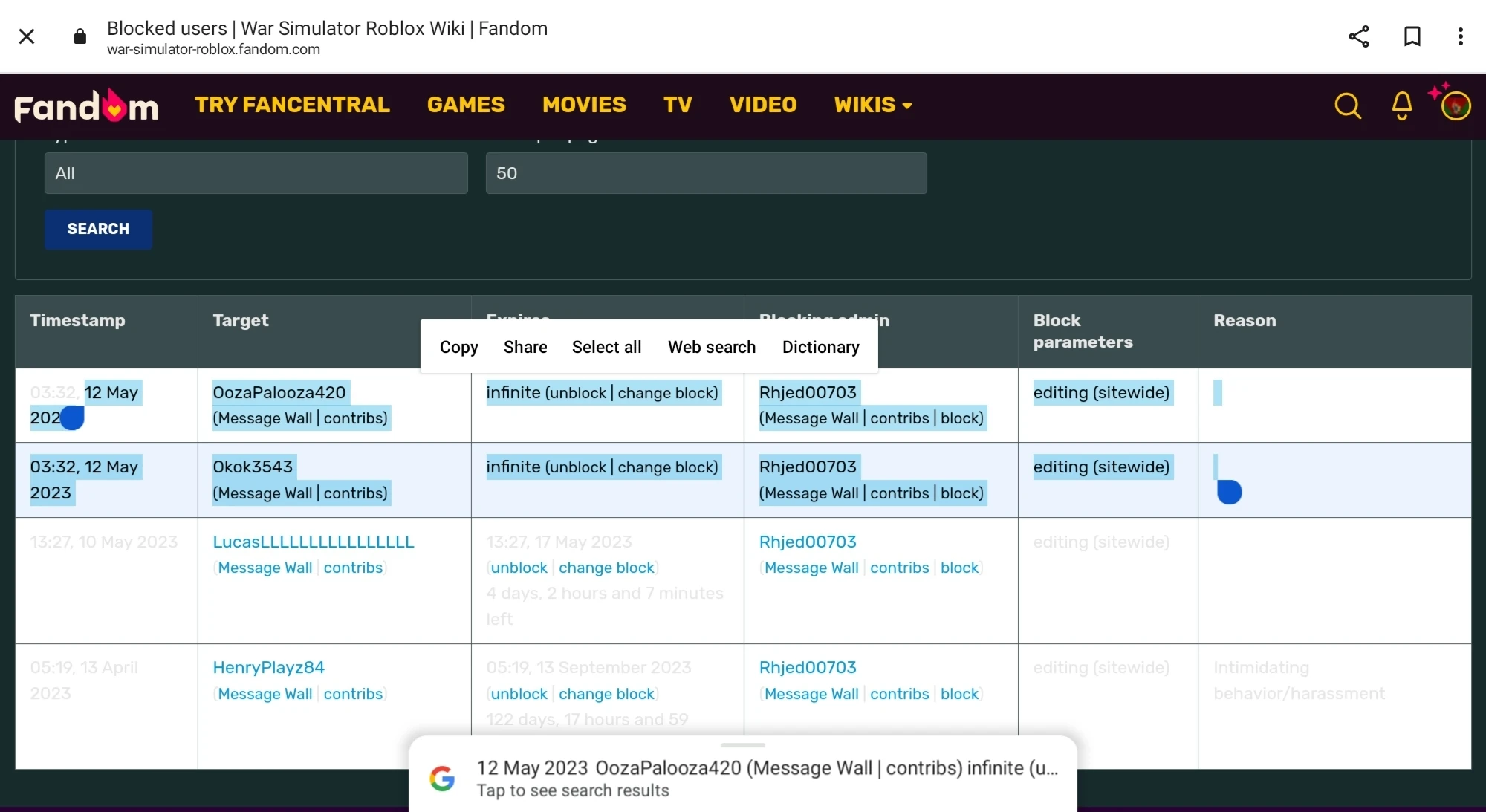Choose Web search in selection menu
Image resolution: width=1486 pixels, height=812 pixels.
(711, 347)
